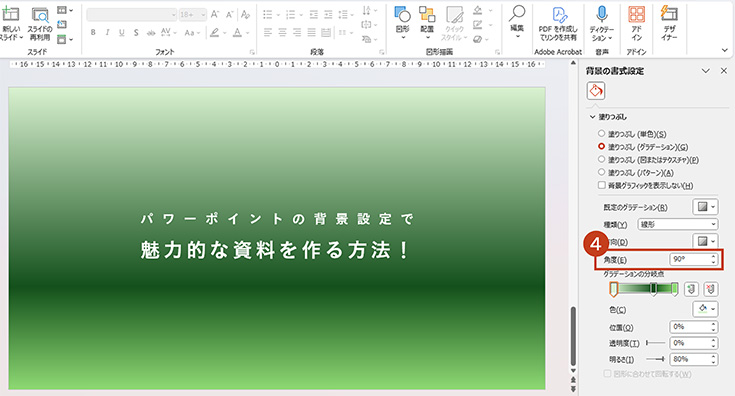
Task: Open slide Section dropdown
Action: click(65, 39)
